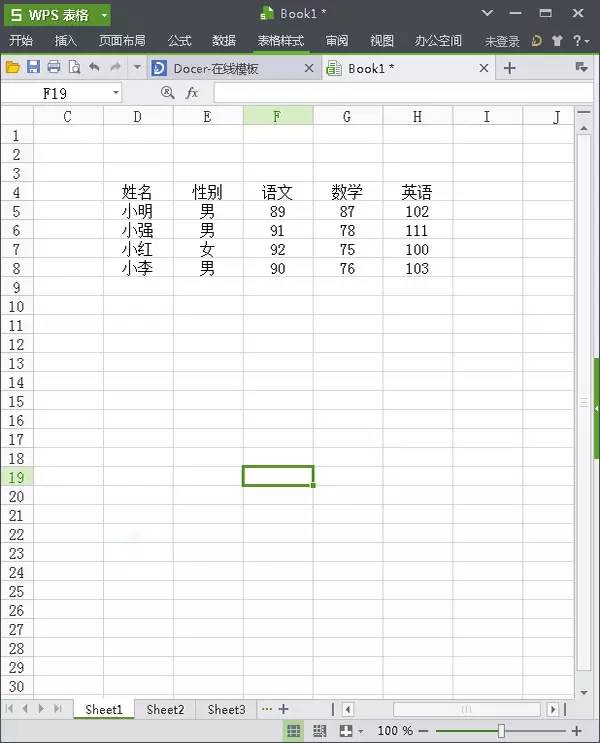600x743 pixels.
Task: Toggle reading mode icon in status bar
Action: point(345,731)
